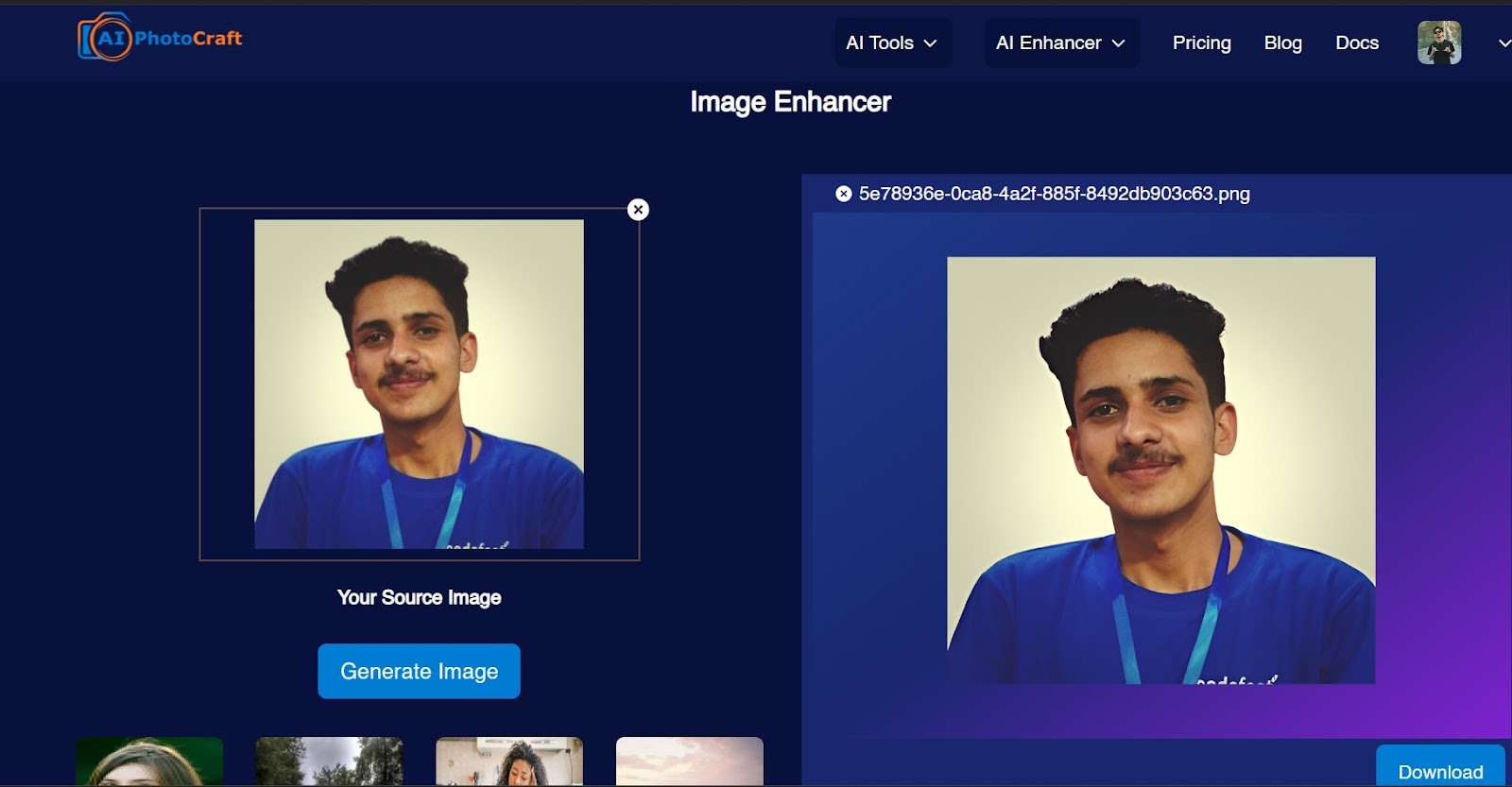The height and width of the screenshot is (787, 1512).
Task: Download the enhanced image
Action: (x=1440, y=766)
